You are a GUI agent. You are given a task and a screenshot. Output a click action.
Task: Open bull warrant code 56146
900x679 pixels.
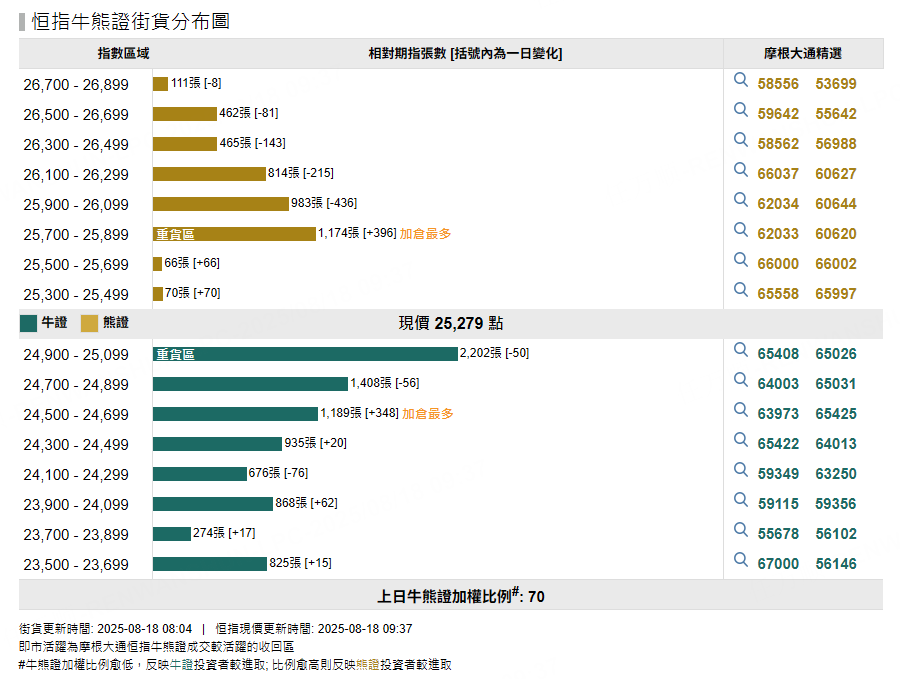point(836,563)
